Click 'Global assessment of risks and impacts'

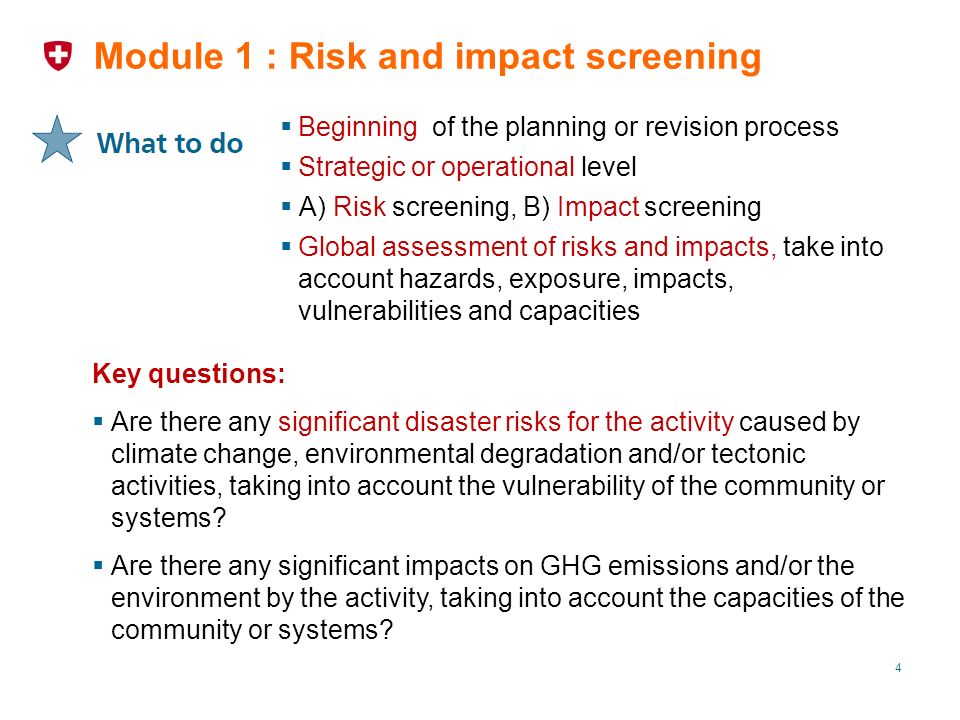537,247
